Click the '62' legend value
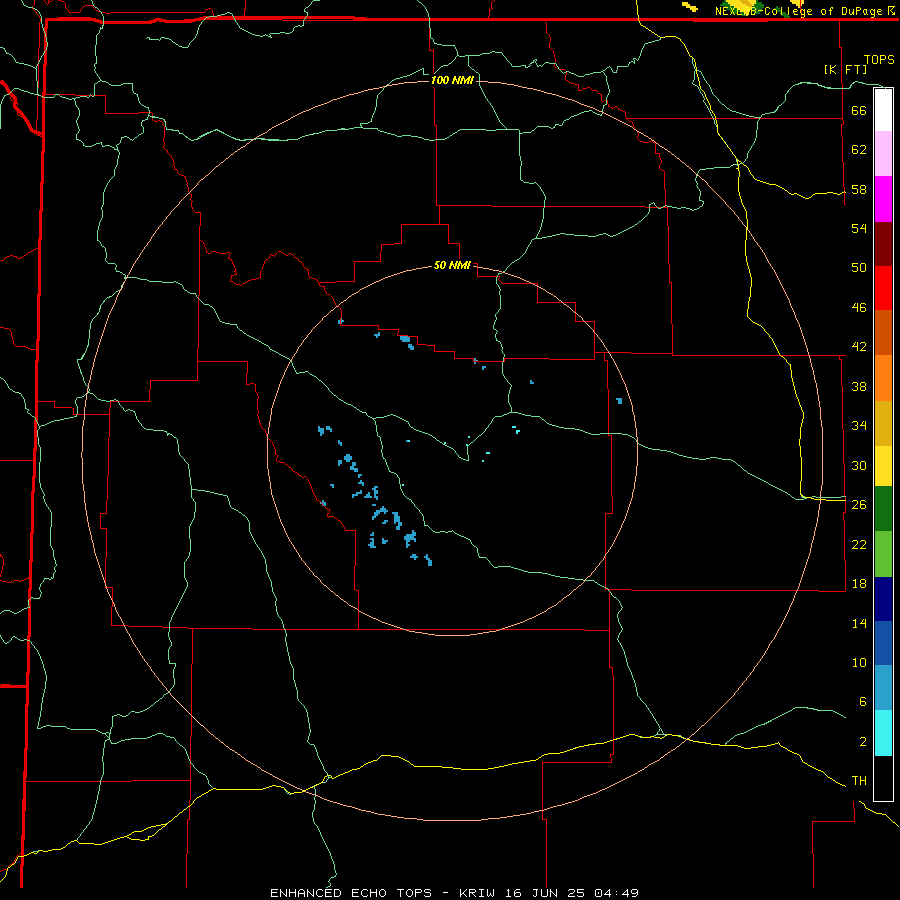 [x=859, y=150]
